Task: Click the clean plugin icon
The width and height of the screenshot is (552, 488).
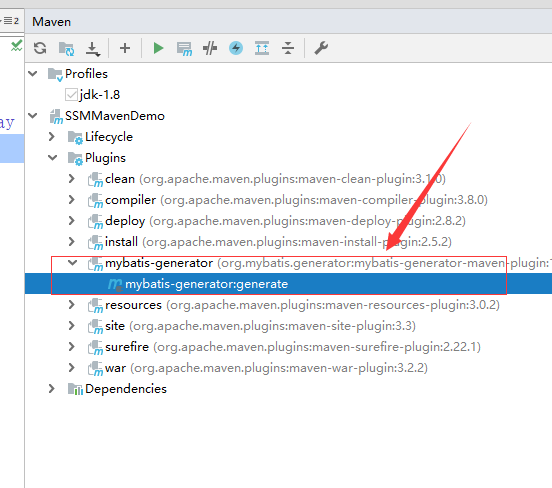Action: pyautogui.click(x=95, y=180)
